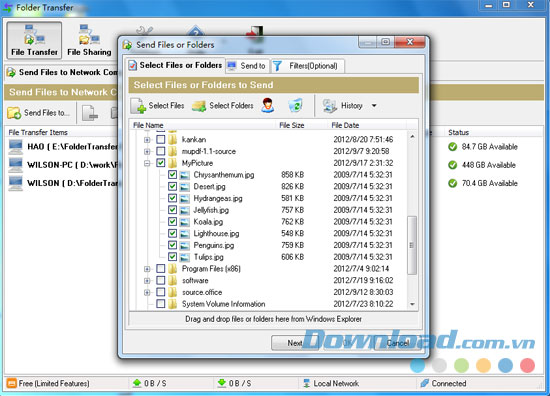Select the Penguins.jpg file name

click(214, 245)
